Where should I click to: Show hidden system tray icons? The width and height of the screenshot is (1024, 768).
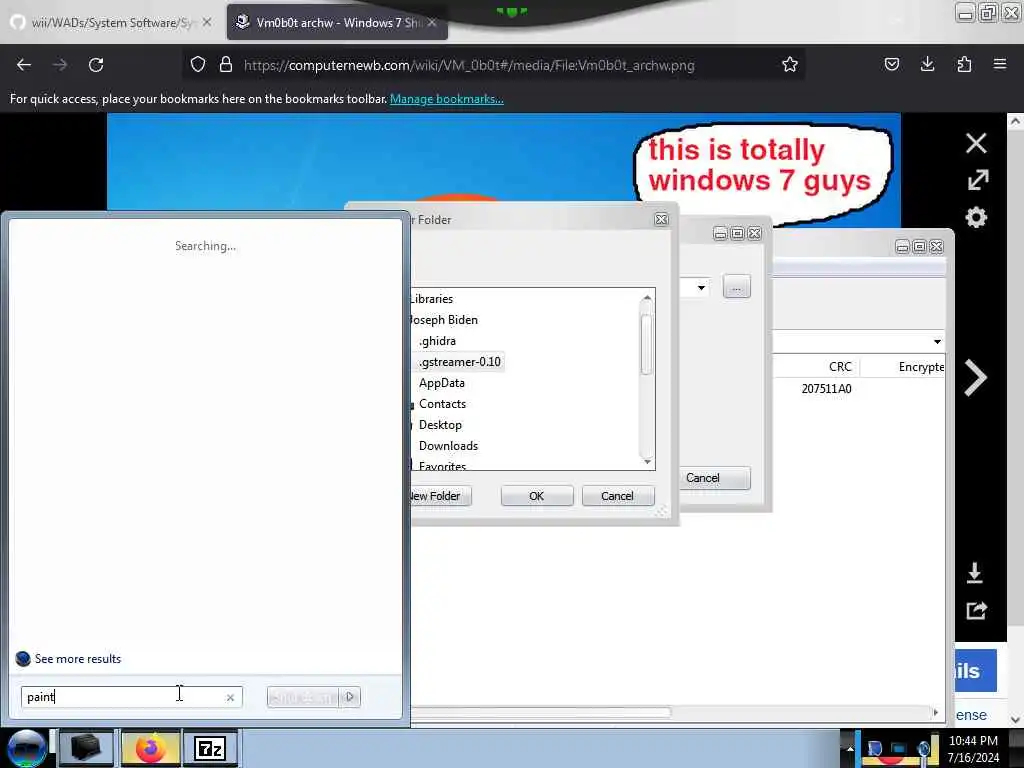(x=850, y=749)
